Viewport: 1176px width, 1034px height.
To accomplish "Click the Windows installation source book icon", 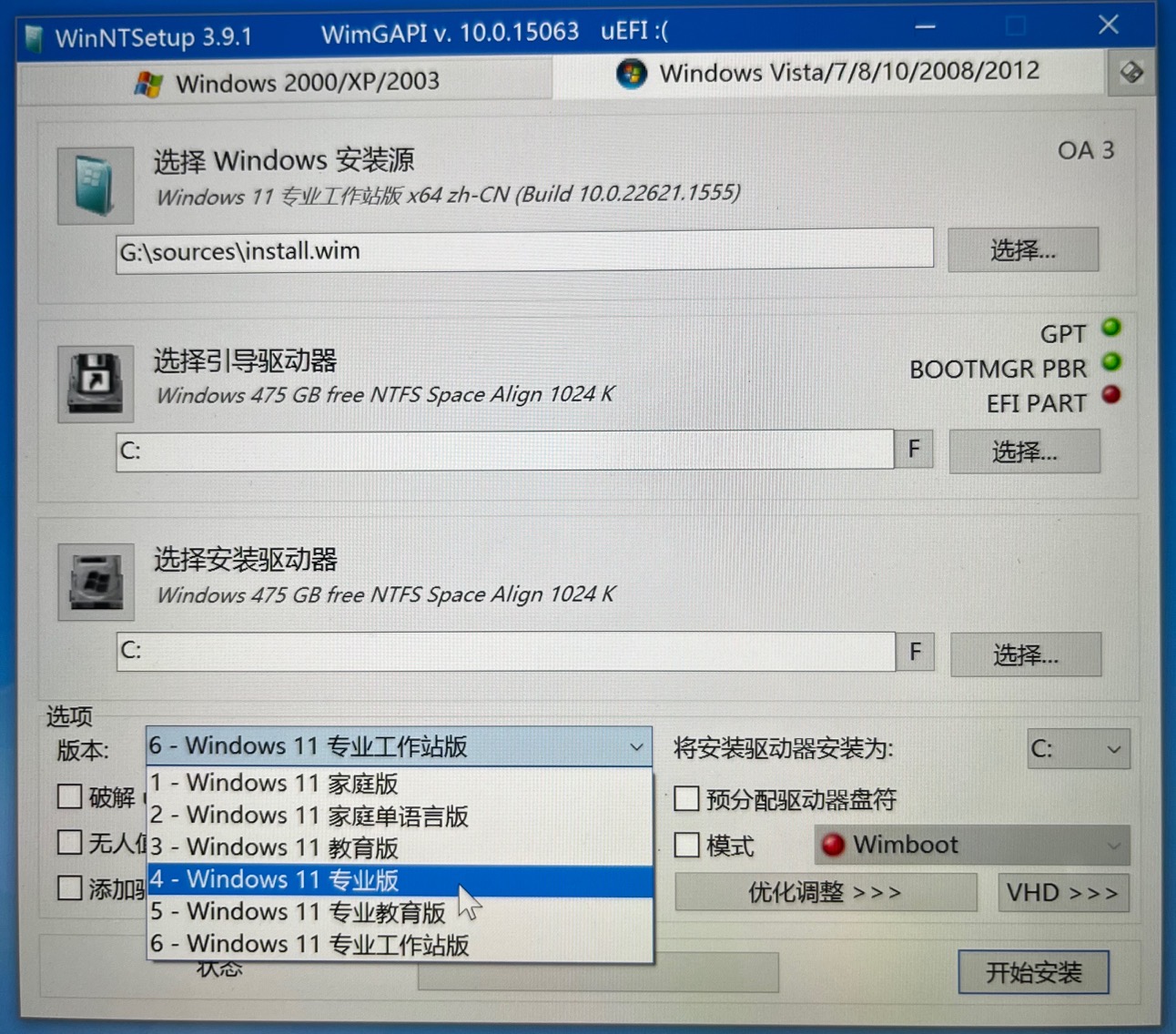I will pos(96,185).
